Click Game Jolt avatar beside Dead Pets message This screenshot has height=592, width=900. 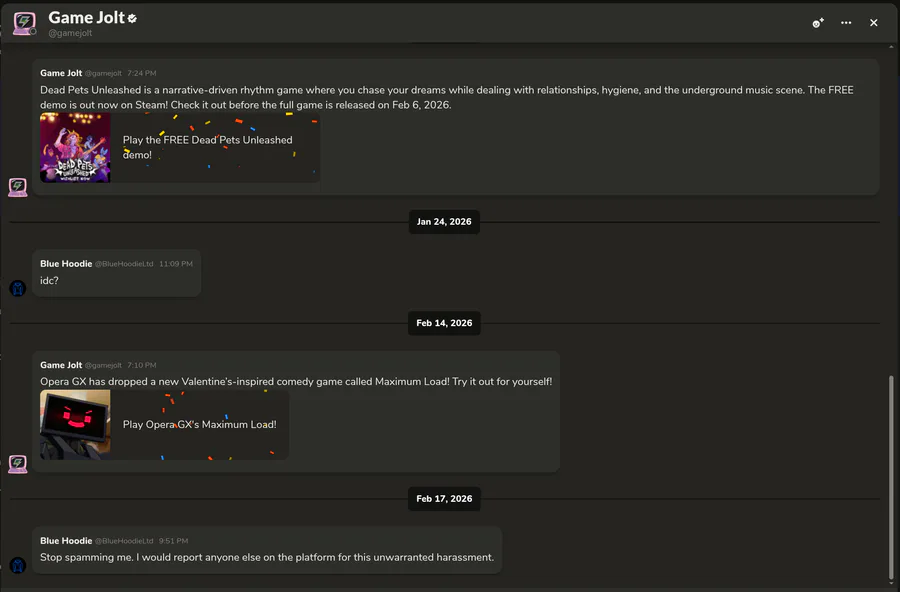tap(18, 187)
